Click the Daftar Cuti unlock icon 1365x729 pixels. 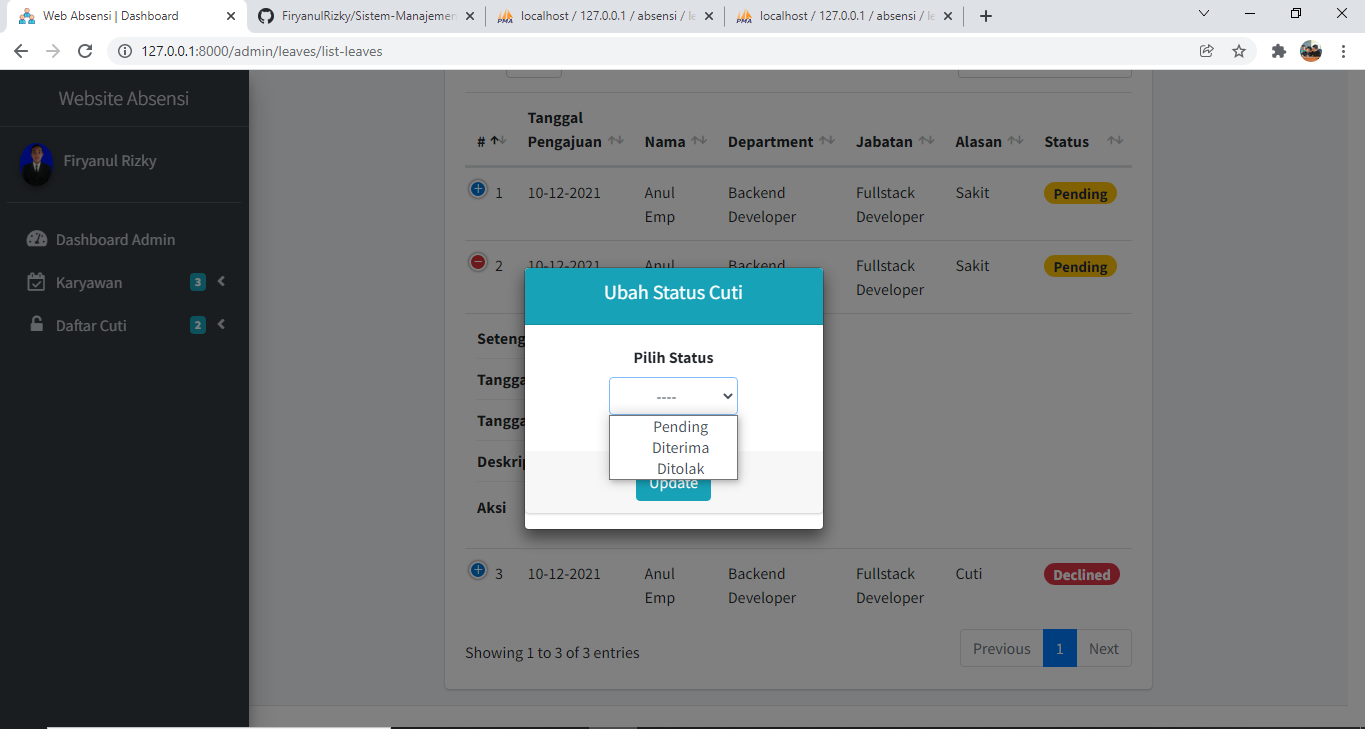tap(36, 324)
